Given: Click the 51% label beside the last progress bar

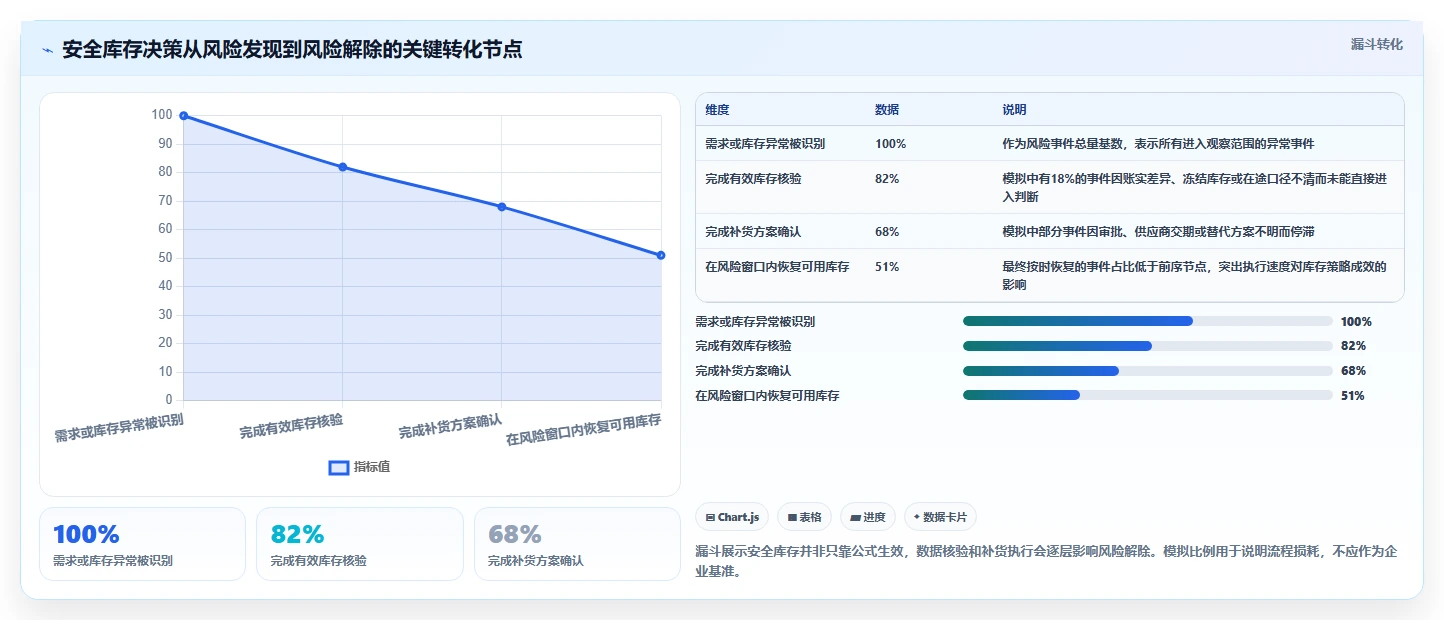Looking at the screenshot, I should [1352, 396].
